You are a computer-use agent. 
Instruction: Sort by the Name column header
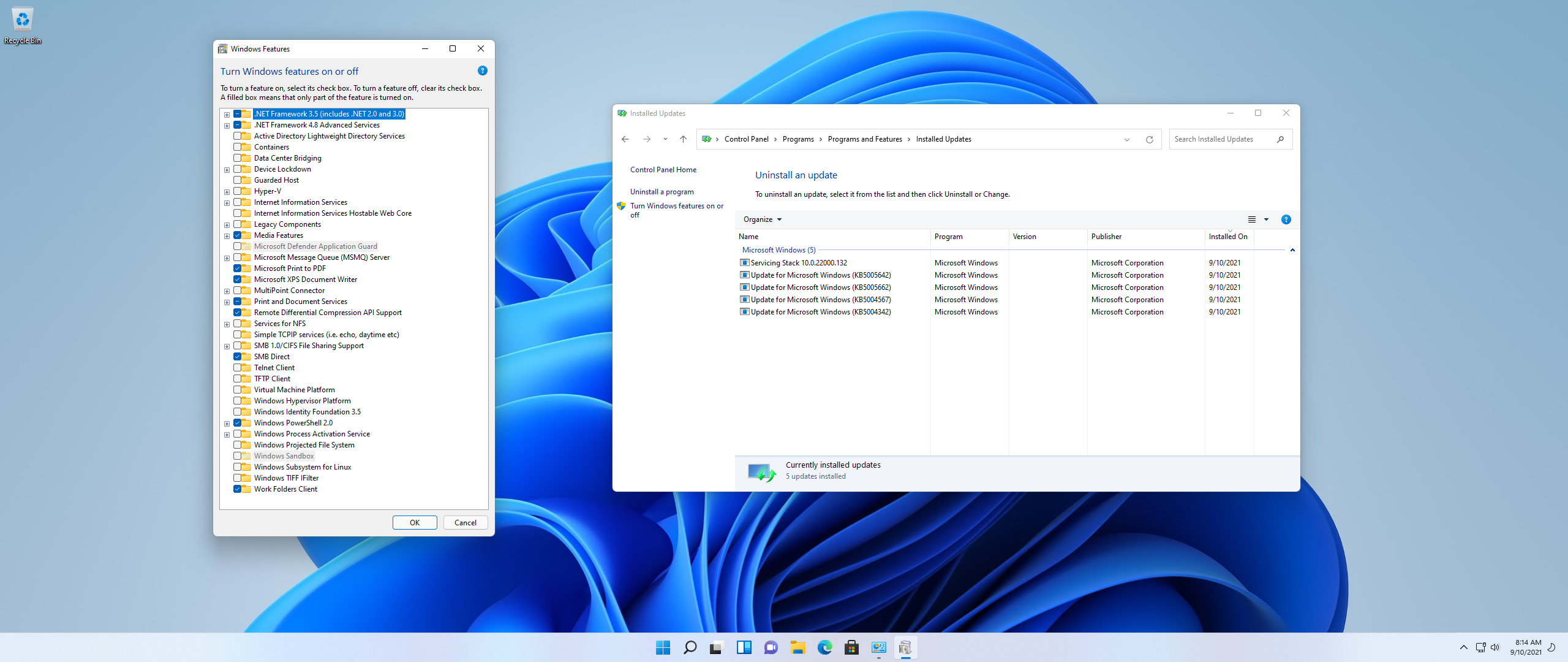click(833, 237)
